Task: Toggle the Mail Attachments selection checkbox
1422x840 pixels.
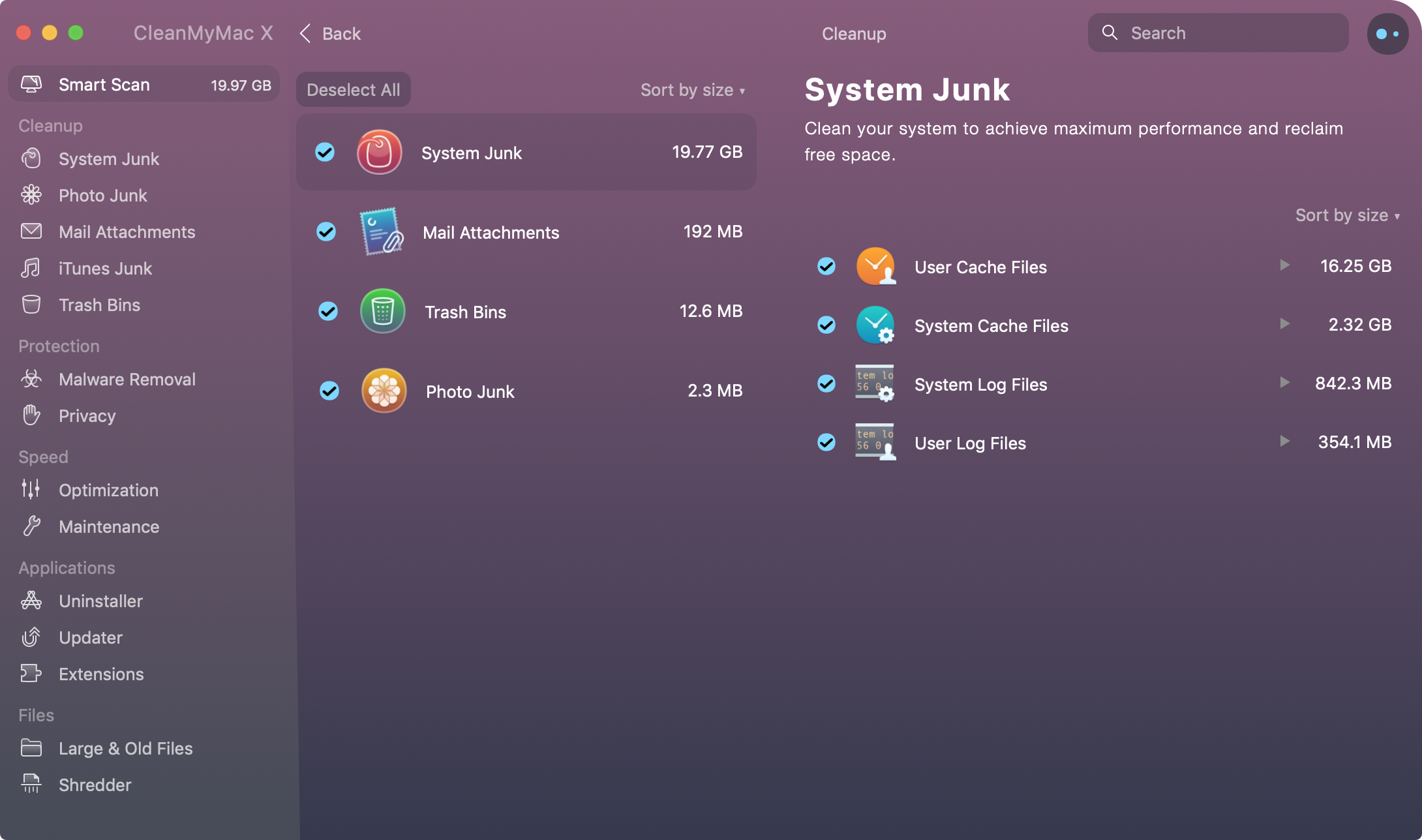Action: pos(326,231)
